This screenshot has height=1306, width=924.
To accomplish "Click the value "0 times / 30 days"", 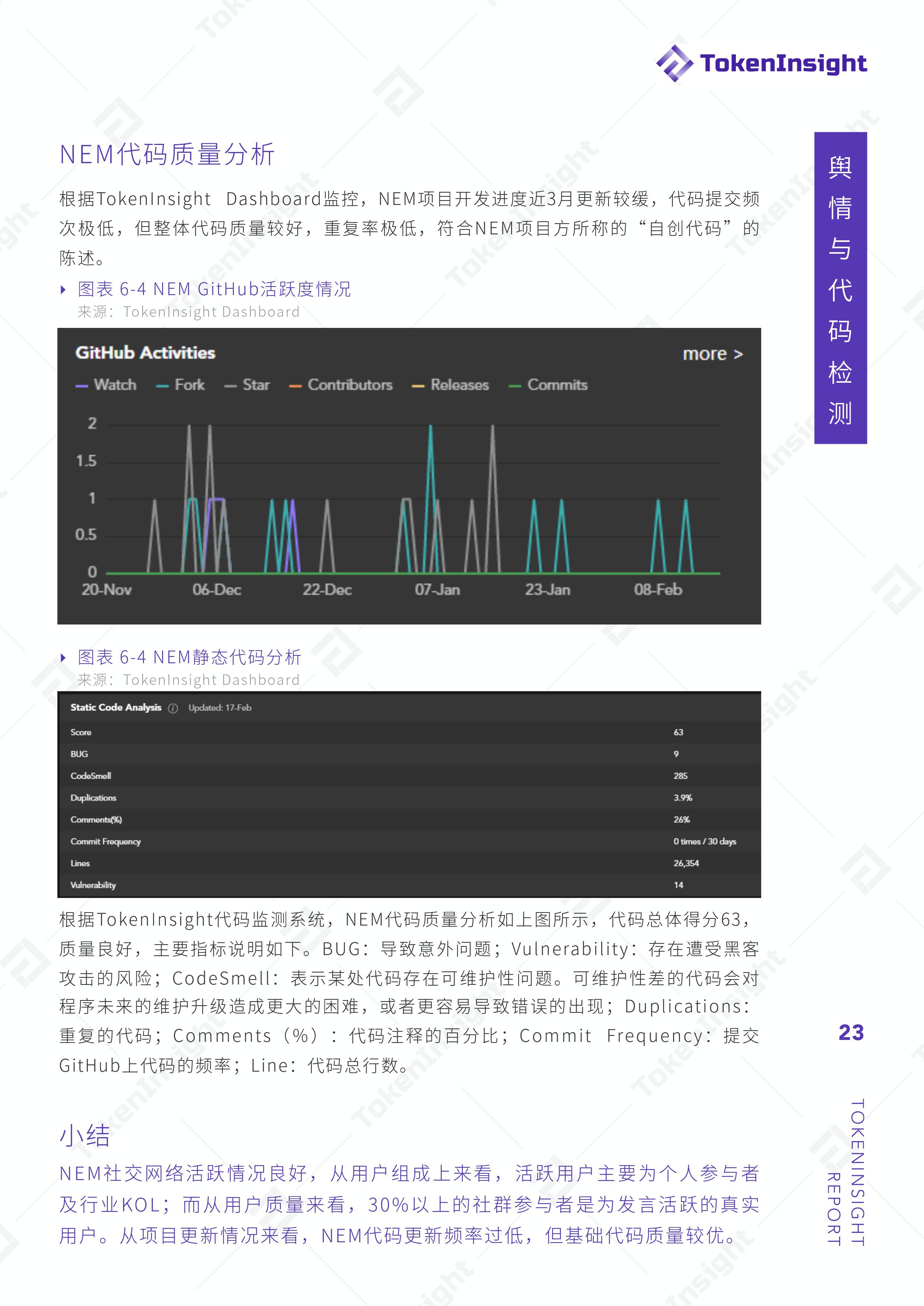I will coord(705,842).
